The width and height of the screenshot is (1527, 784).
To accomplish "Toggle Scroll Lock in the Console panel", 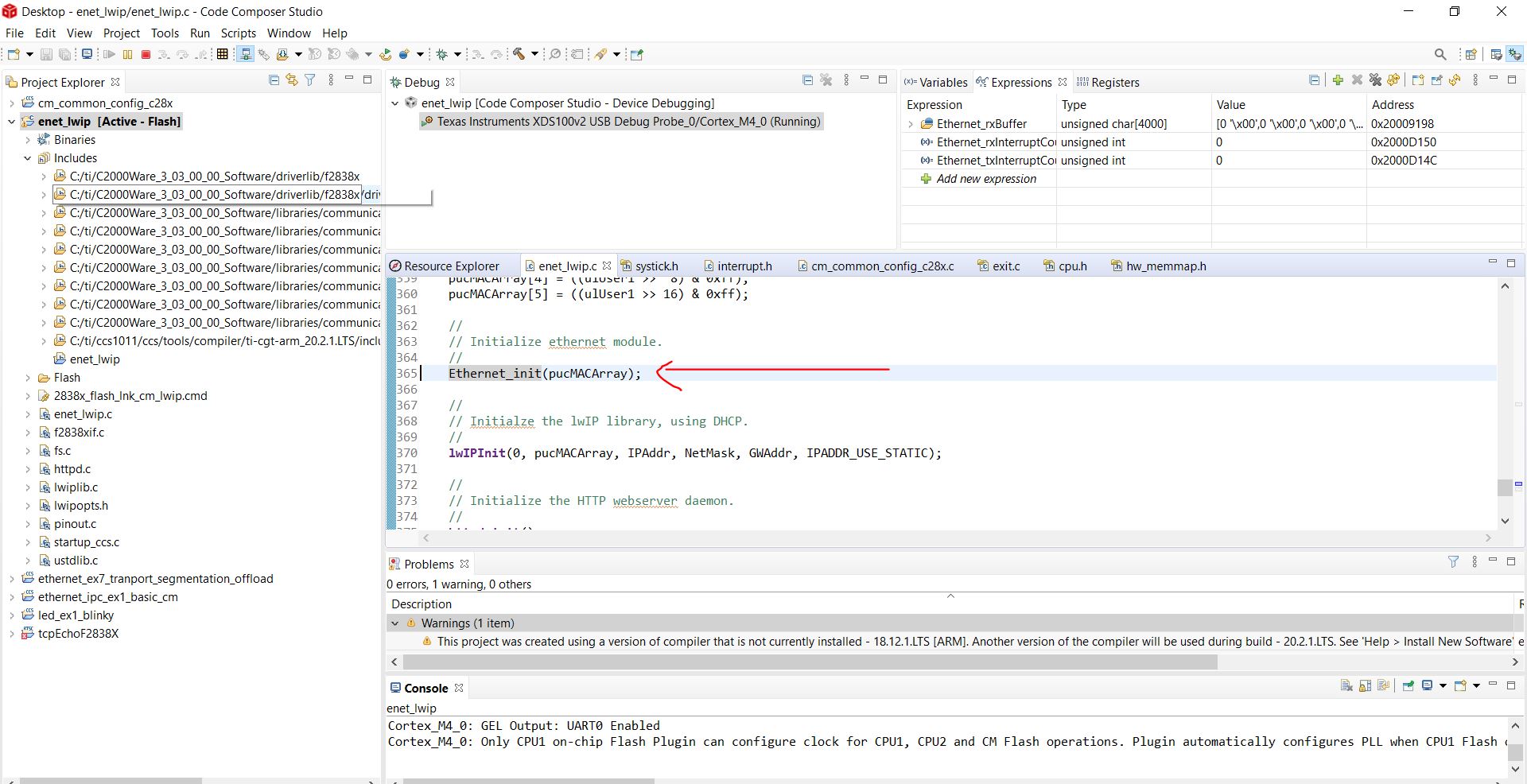I will coord(1365,686).
